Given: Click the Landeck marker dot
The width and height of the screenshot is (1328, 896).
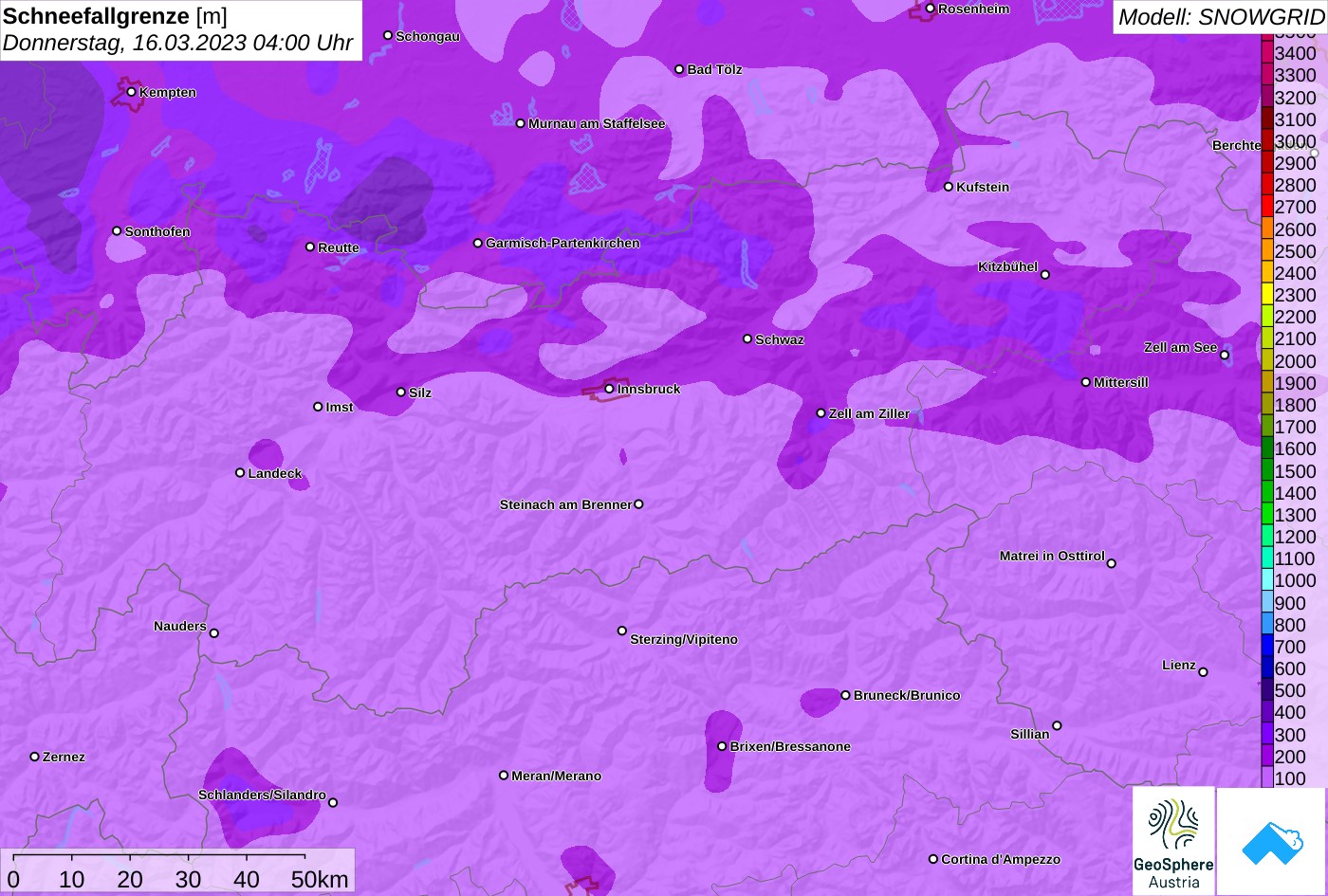Looking at the screenshot, I should 240,472.
